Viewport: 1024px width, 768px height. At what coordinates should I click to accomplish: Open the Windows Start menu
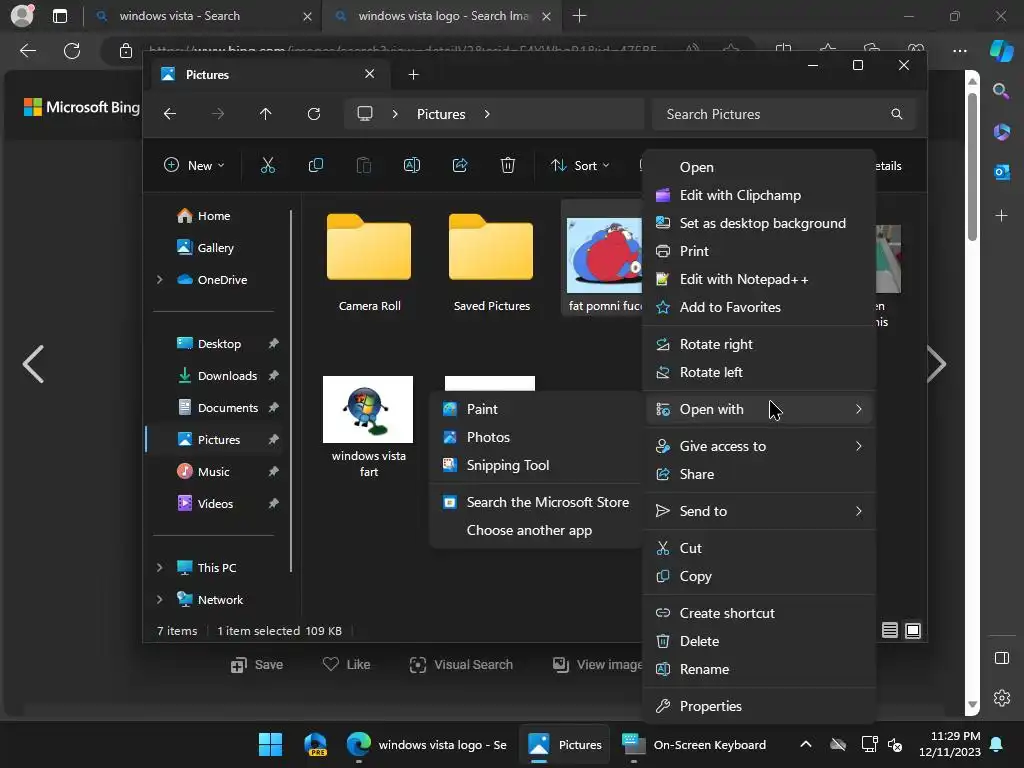tap(270, 744)
